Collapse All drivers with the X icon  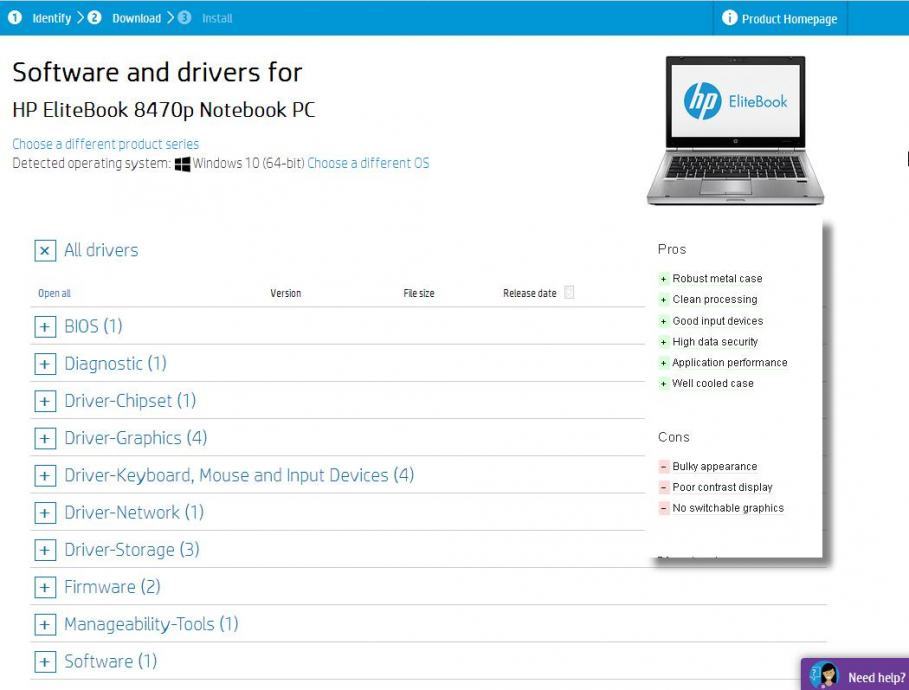(45, 251)
